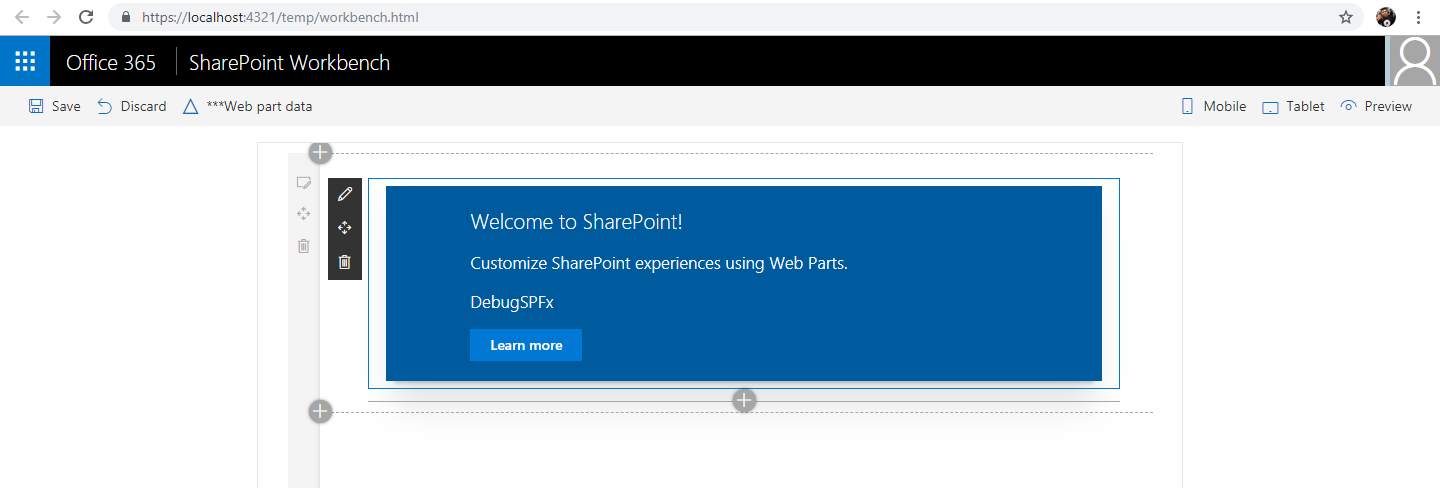Save the workbench page

pyautogui.click(x=55, y=106)
